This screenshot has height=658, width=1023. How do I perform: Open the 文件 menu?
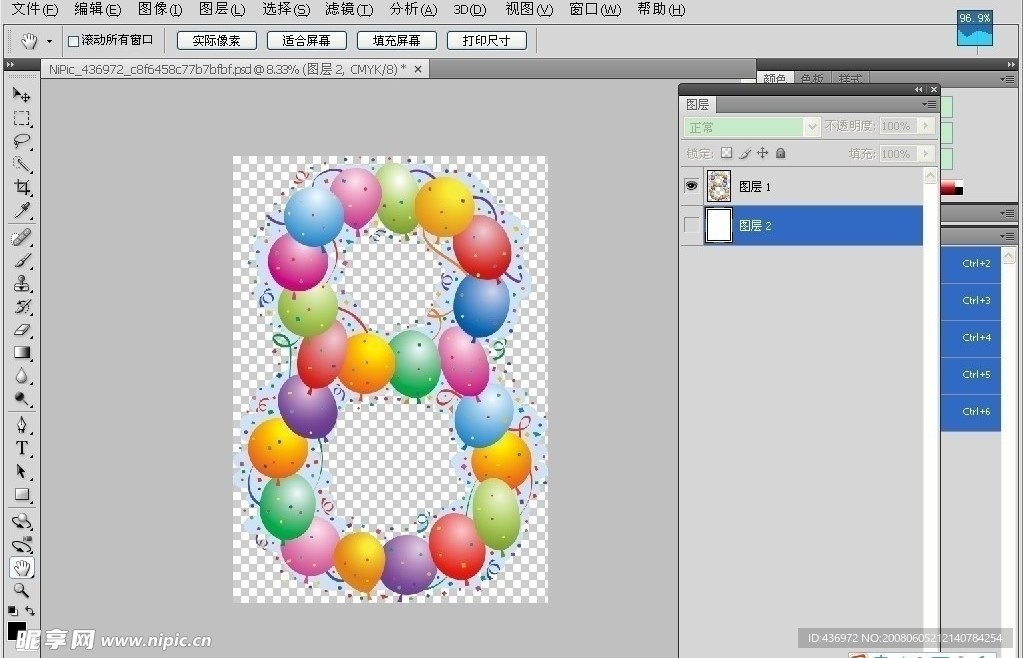(35, 9)
